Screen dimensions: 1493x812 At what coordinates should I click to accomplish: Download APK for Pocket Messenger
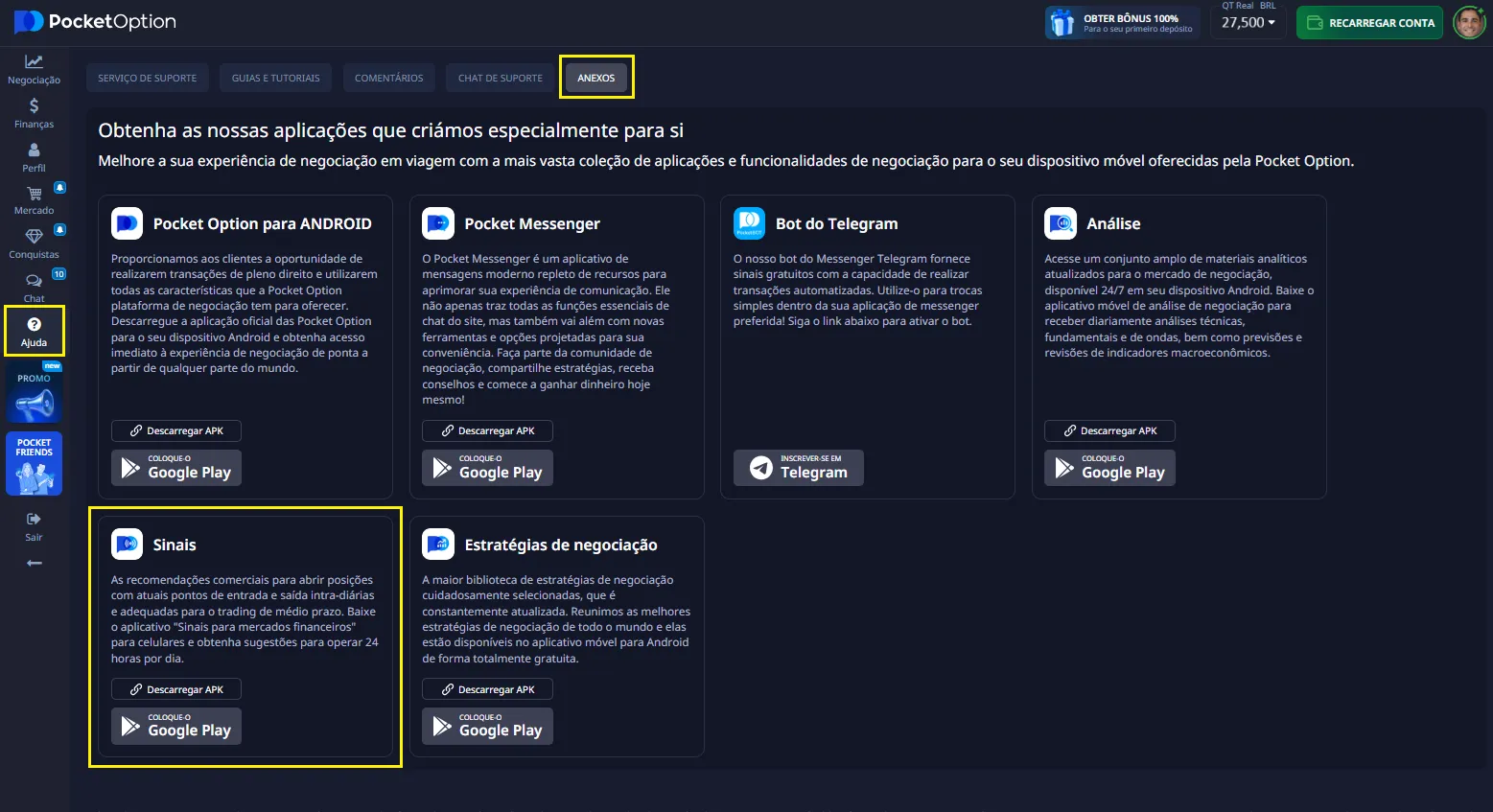pyautogui.click(x=487, y=431)
